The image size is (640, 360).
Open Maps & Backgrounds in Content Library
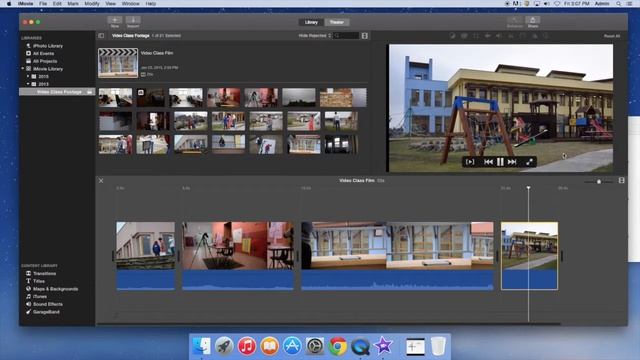(55, 289)
